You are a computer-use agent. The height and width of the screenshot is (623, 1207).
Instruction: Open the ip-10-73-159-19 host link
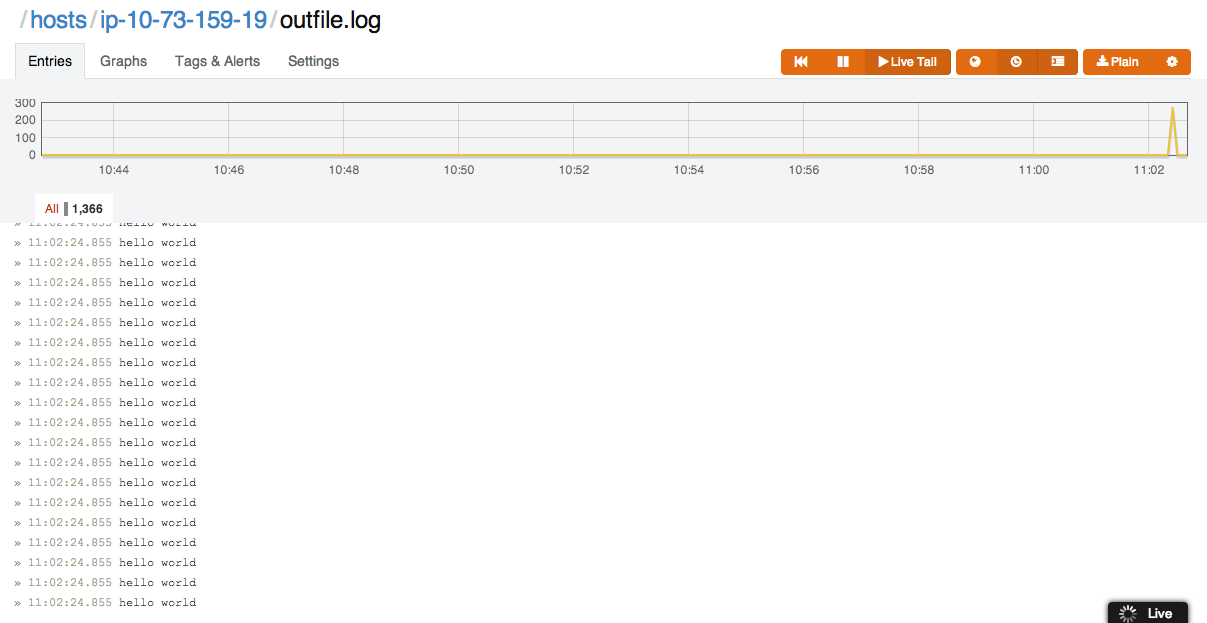tap(183, 20)
